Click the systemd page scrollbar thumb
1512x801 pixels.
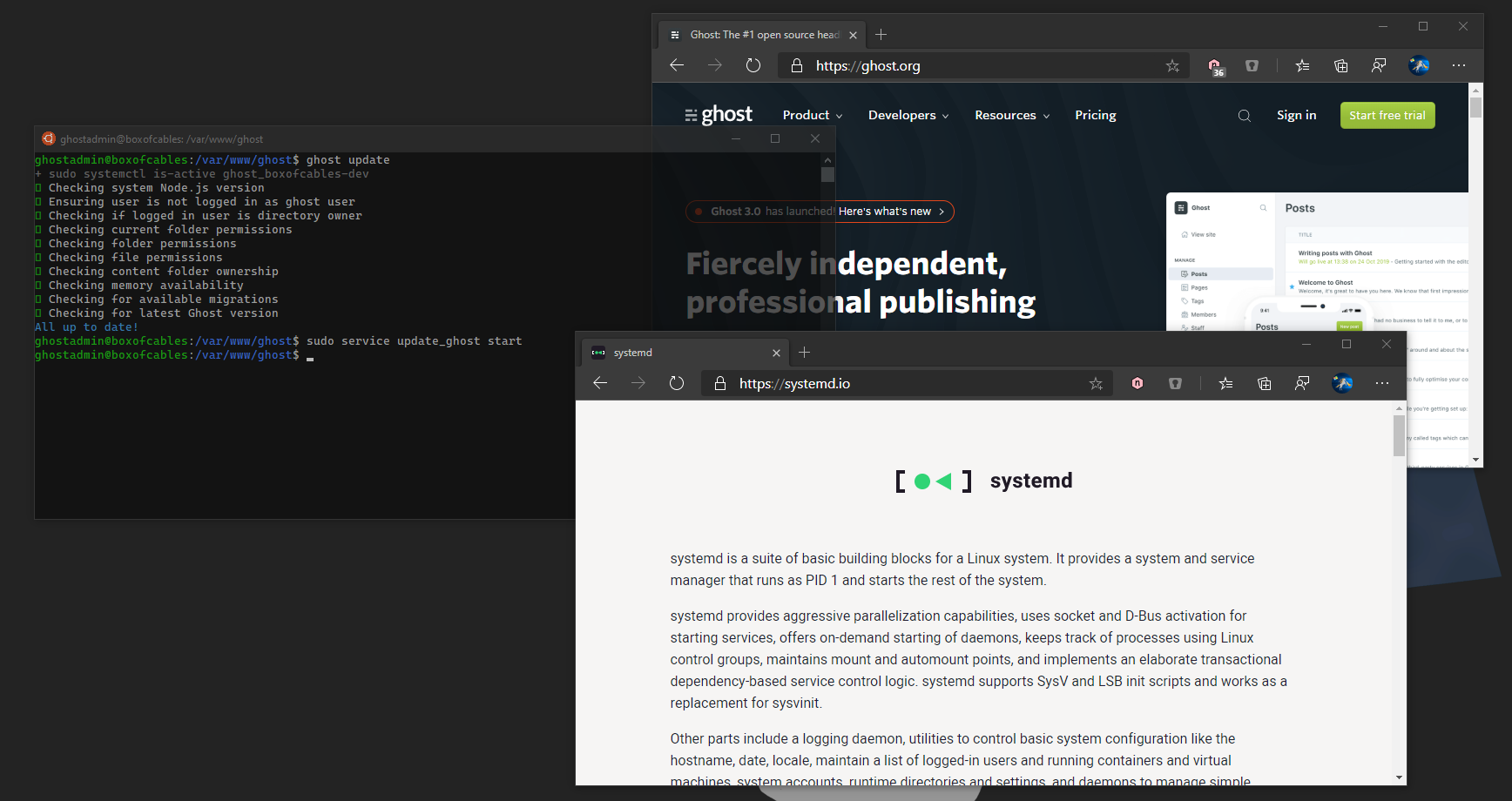click(x=1399, y=435)
